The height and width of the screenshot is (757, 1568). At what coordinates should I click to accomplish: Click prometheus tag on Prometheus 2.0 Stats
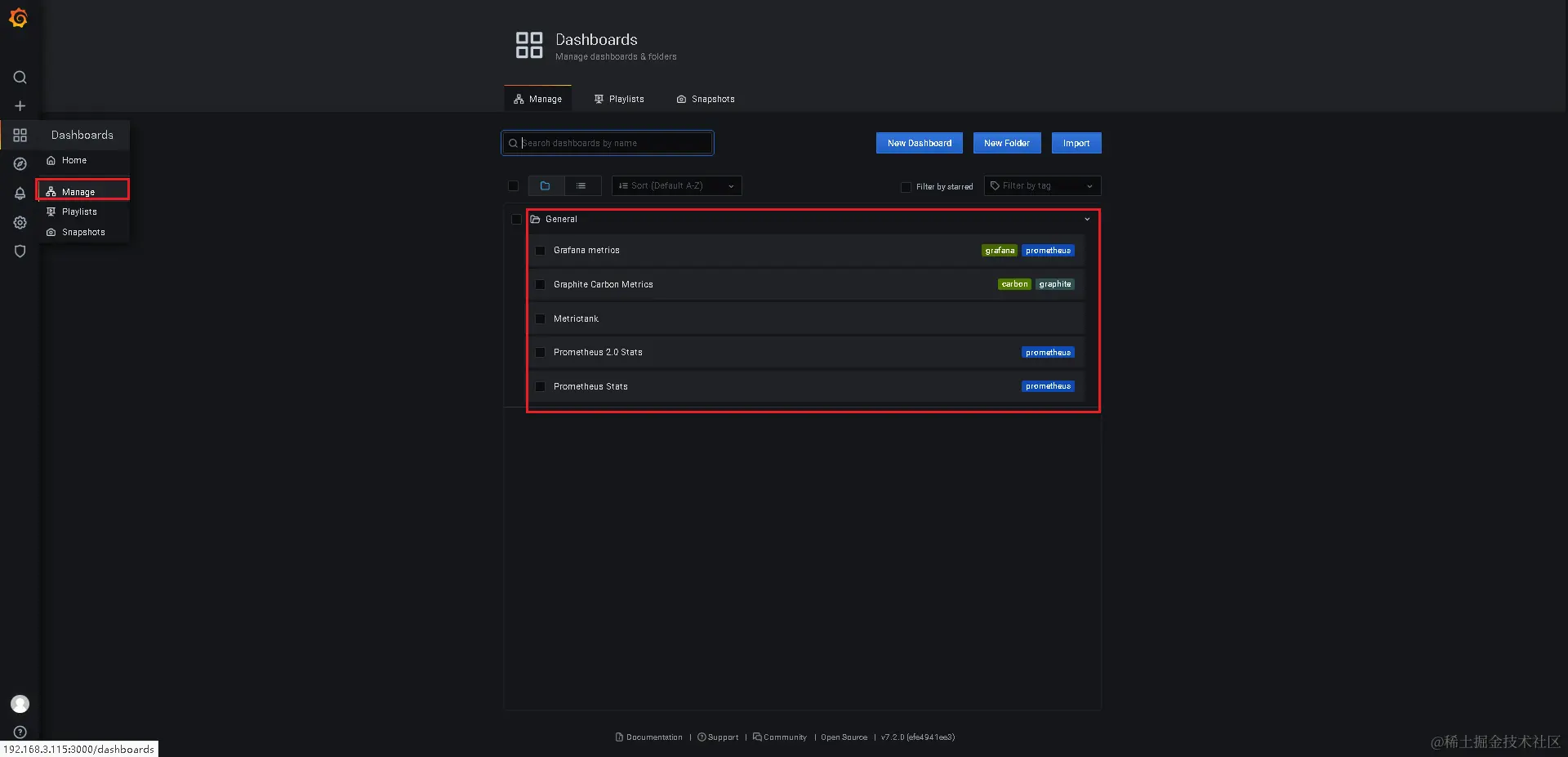click(1048, 353)
